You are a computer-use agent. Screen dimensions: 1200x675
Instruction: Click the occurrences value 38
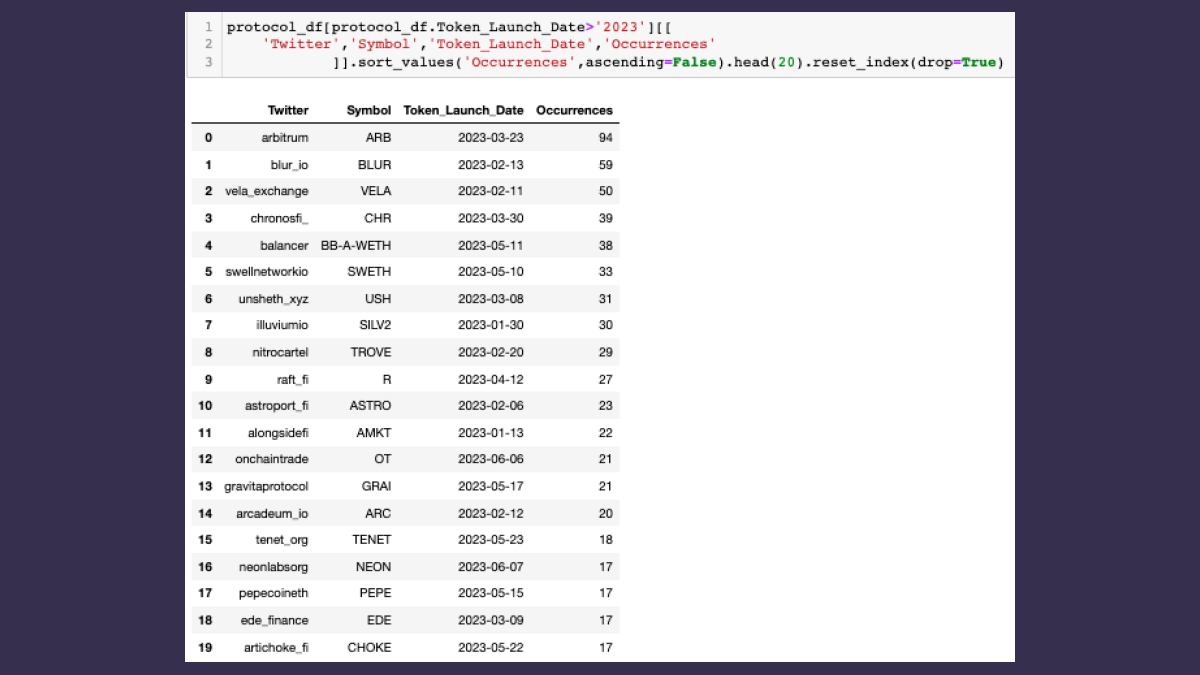point(606,245)
